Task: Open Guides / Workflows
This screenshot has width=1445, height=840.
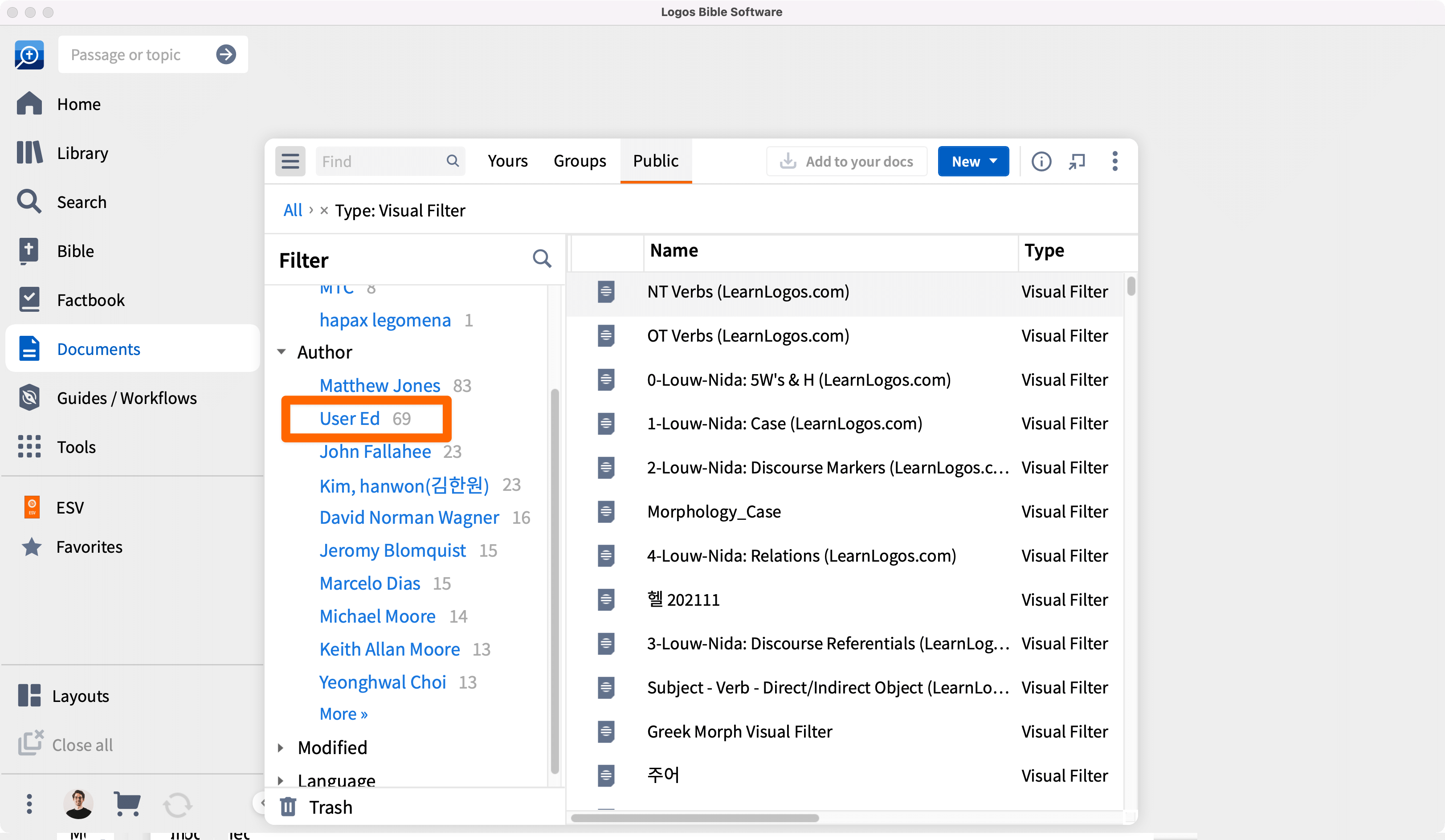Action: [127, 397]
